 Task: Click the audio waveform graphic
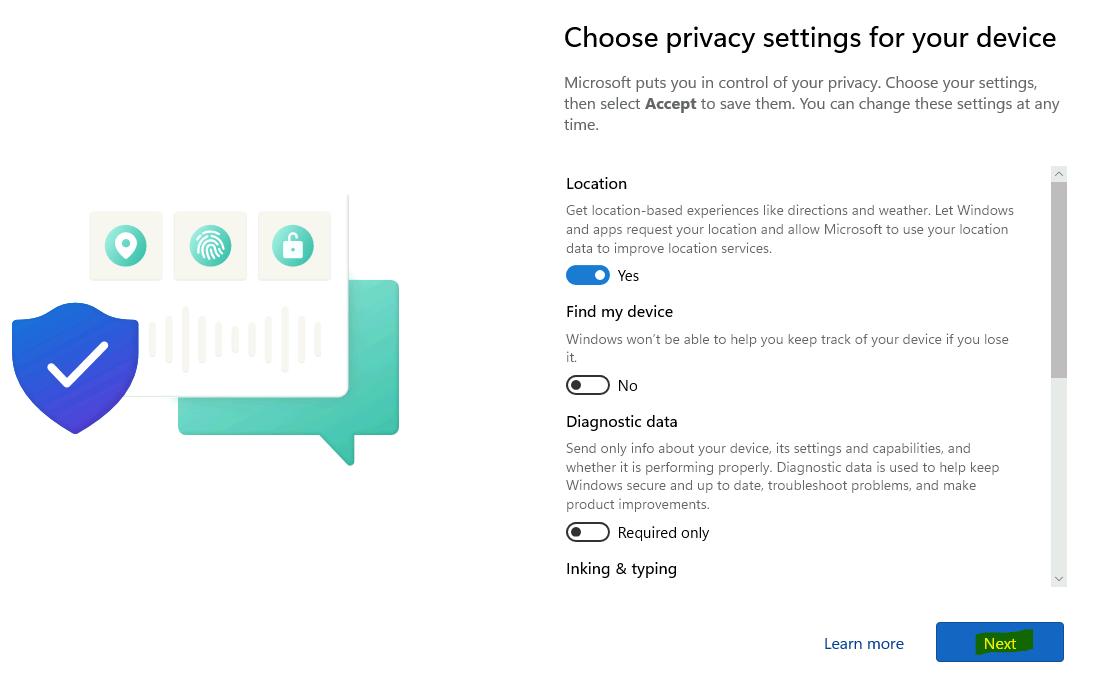235,339
